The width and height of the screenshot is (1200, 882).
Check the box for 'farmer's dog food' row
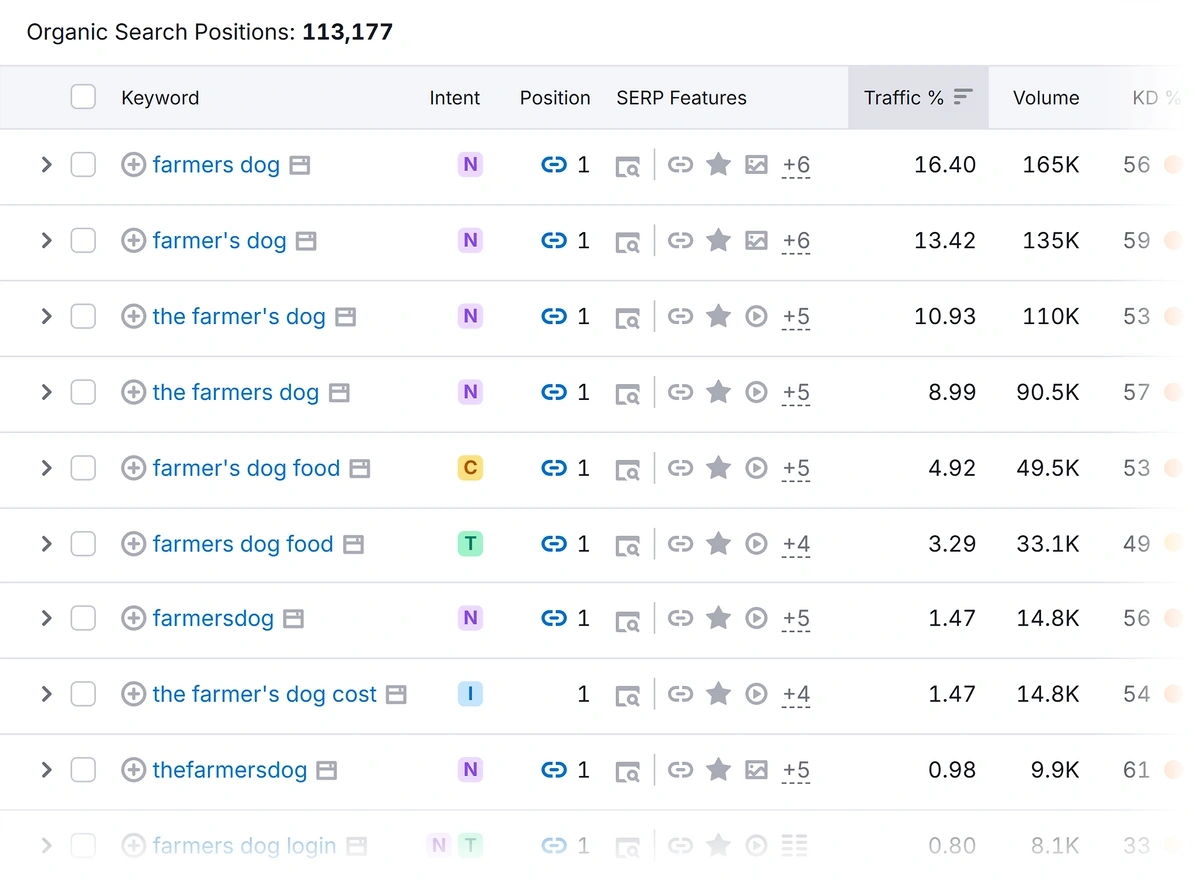(x=83, y=468)
